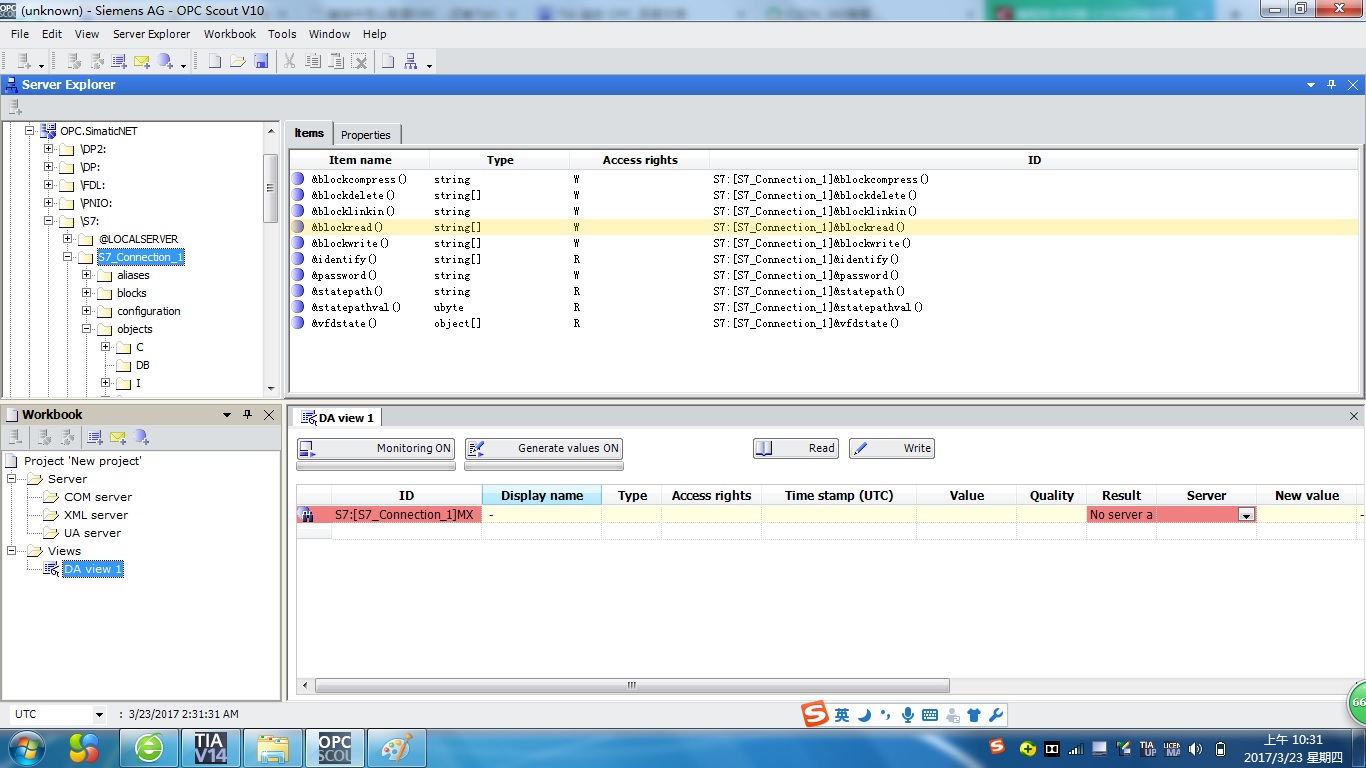The height and width of the screenshot is (768, 1366).
Task: Click the Open folder toolbar icon
Action: [237, 61]
